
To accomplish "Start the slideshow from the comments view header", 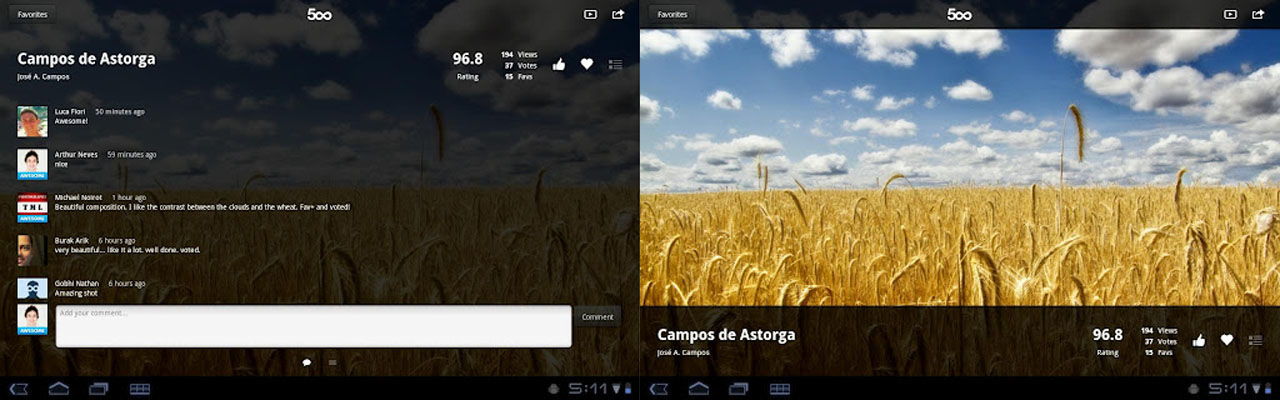I will (x=590, y=14).
